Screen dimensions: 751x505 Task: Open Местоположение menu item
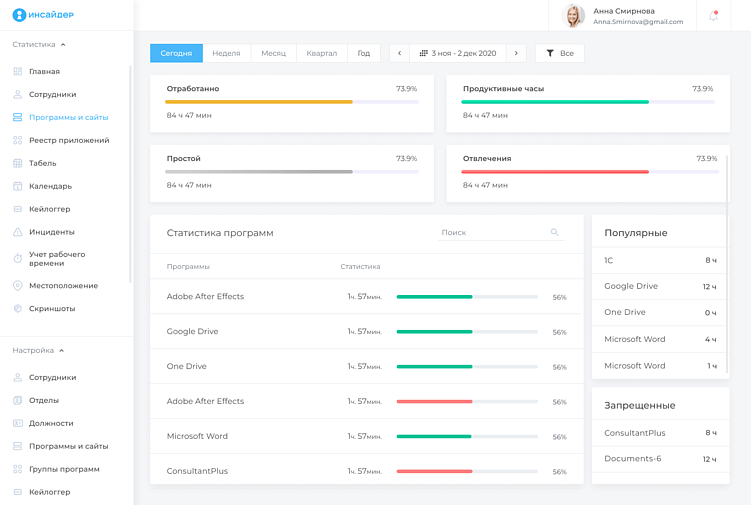click(x=64, y=286)
